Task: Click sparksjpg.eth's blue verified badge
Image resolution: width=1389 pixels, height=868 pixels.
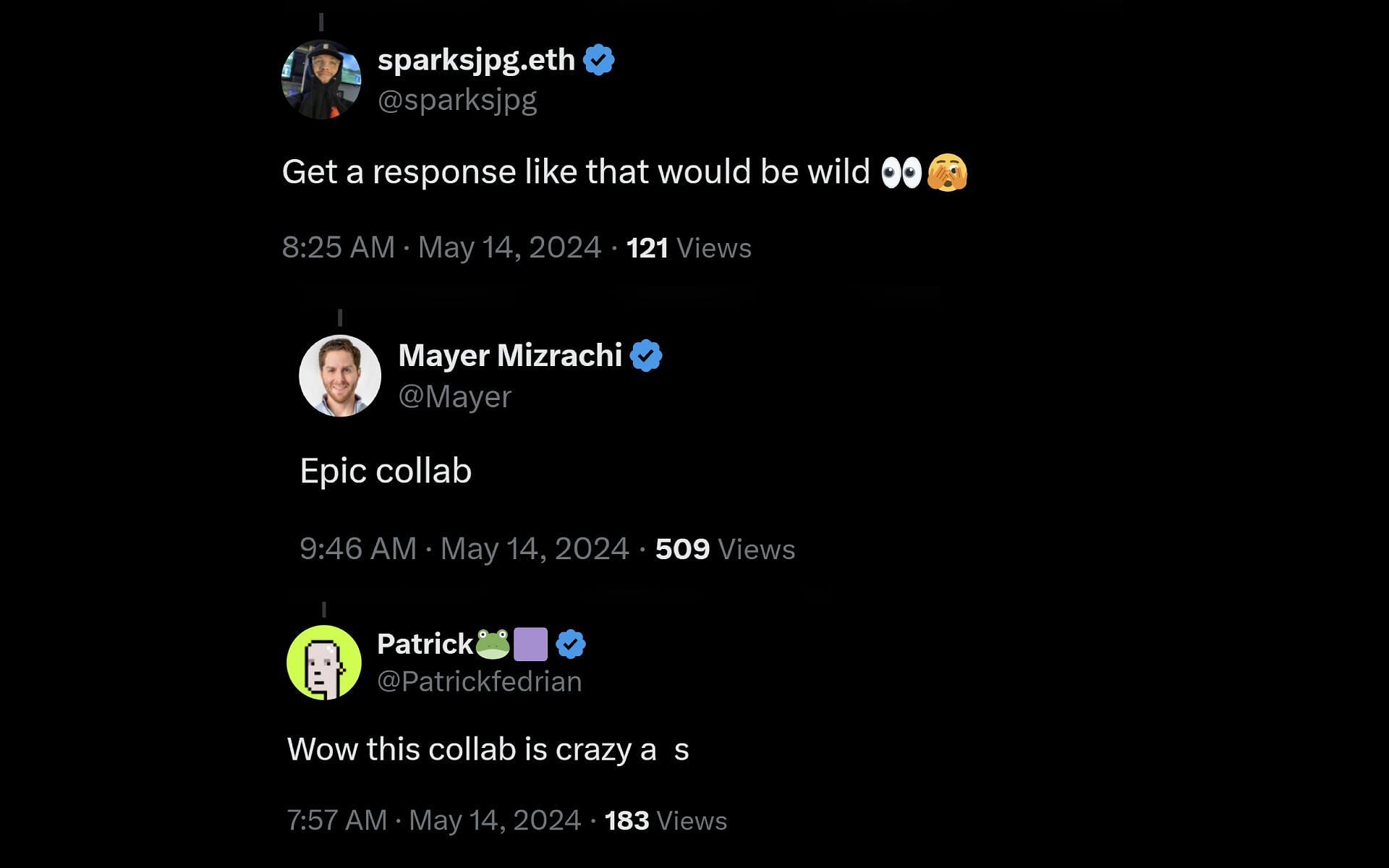Action: click(x=599, y=59)
